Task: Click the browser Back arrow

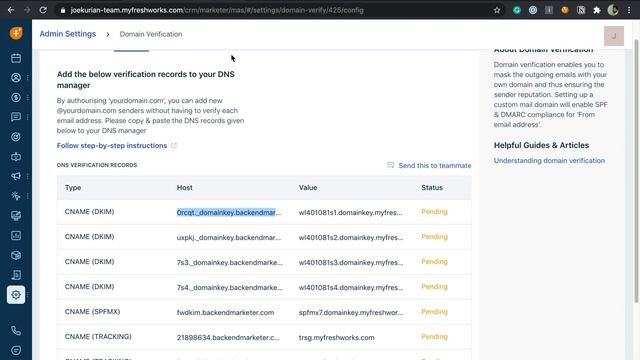Action: 11,10
